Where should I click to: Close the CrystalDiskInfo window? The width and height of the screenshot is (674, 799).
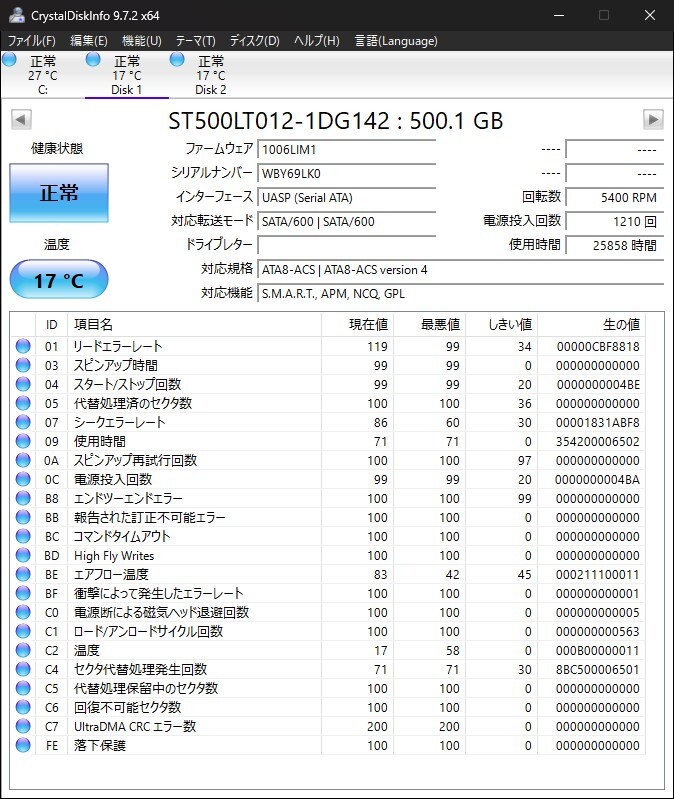(650, 15)
